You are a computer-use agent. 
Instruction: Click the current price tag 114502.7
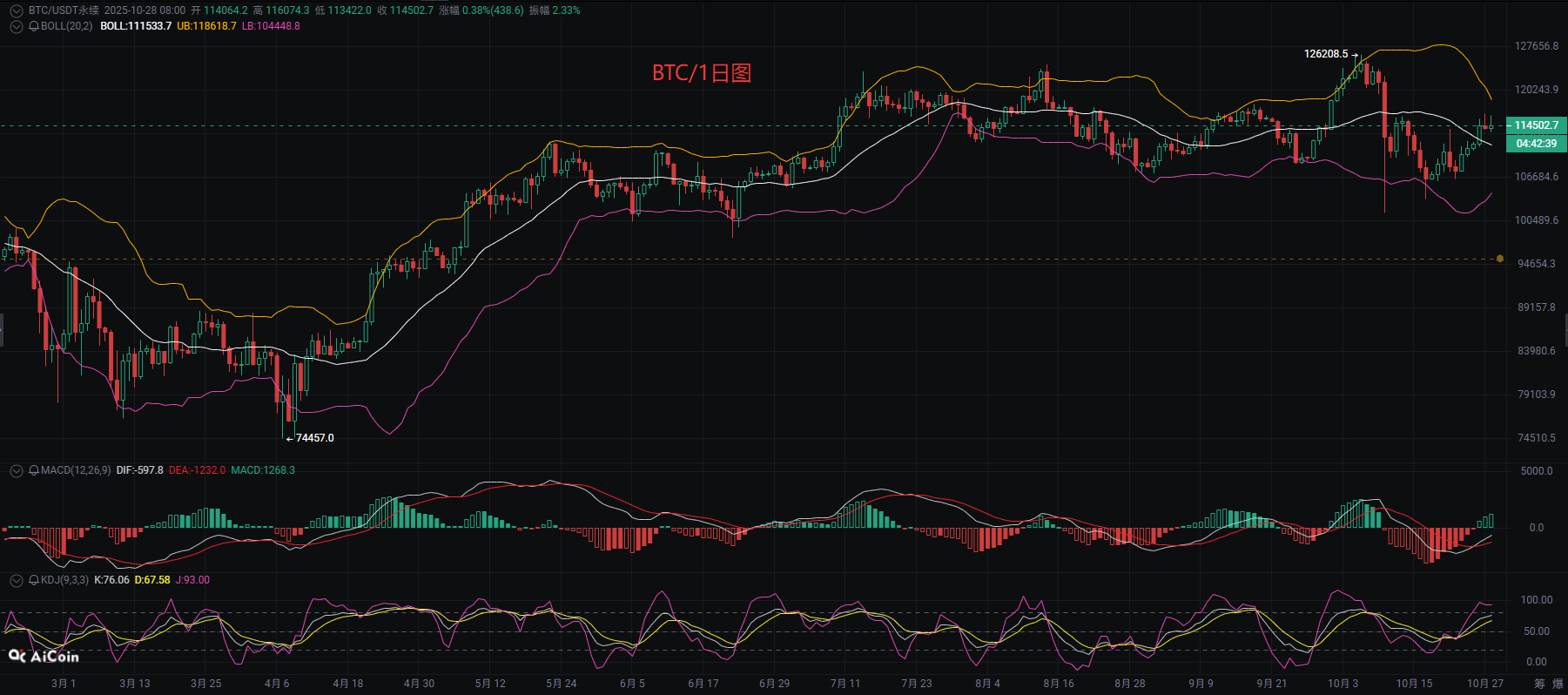point(1536,125)
